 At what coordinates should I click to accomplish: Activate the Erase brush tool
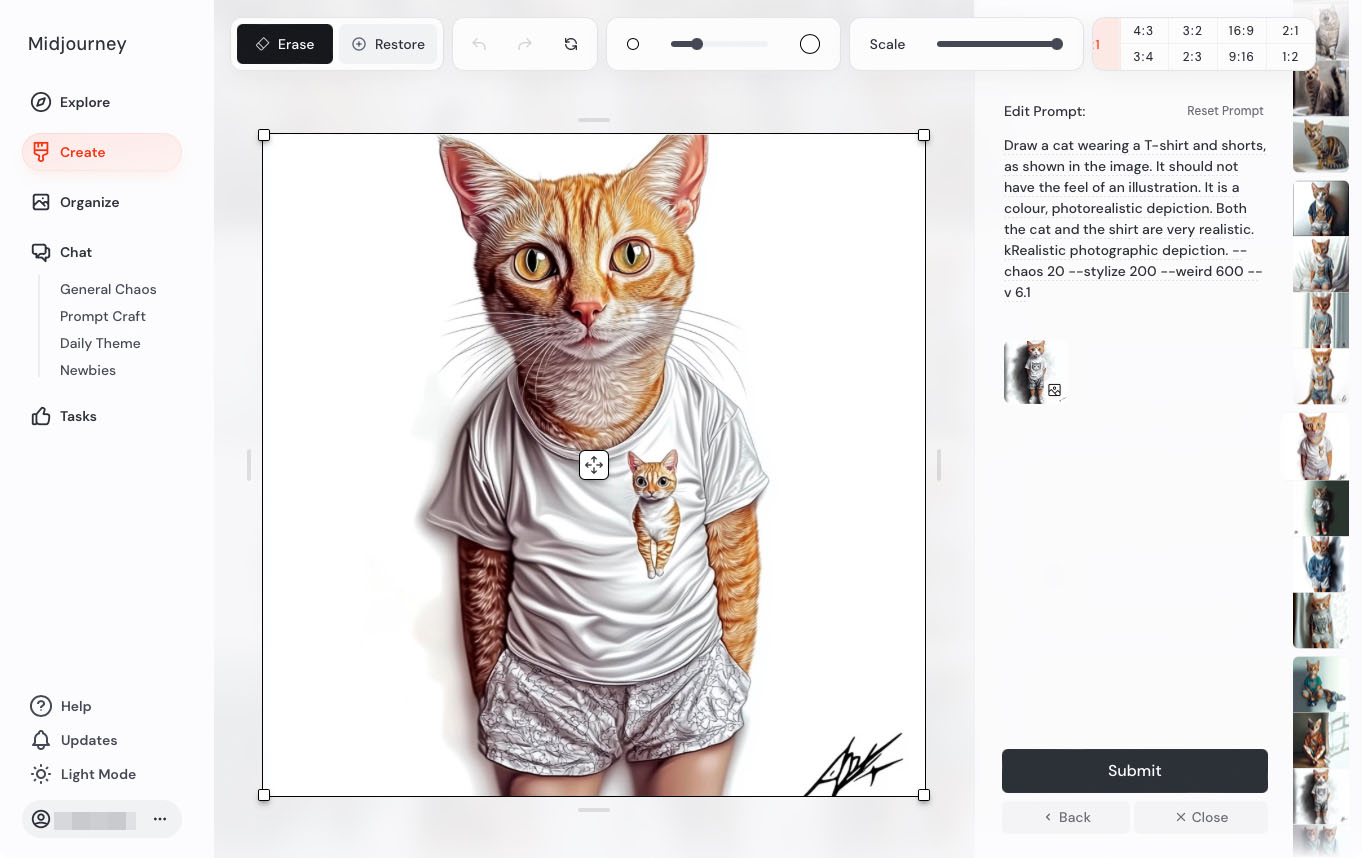(x=285, y=44)
